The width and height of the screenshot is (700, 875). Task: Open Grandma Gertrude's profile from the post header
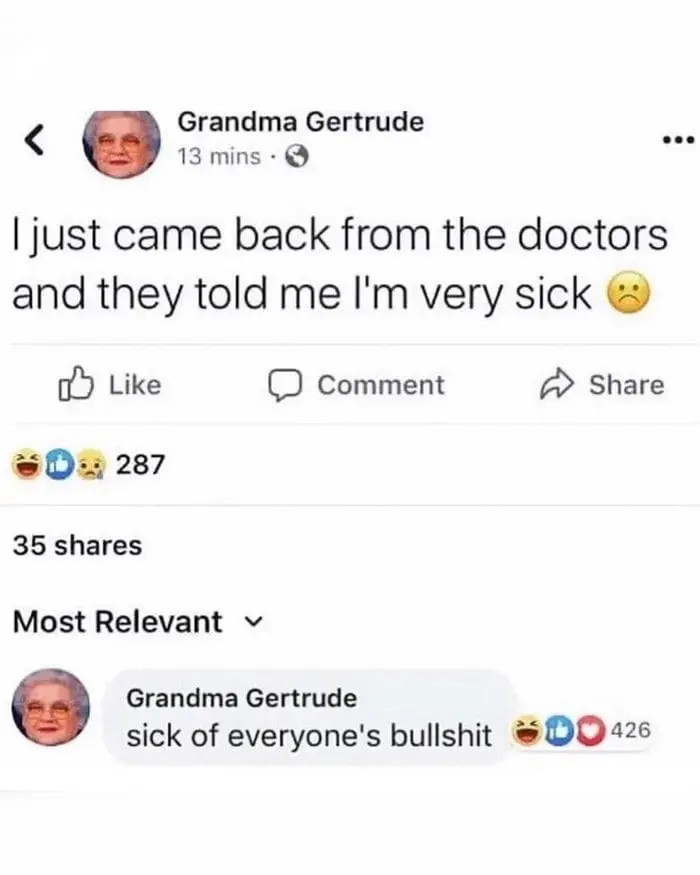301,122
